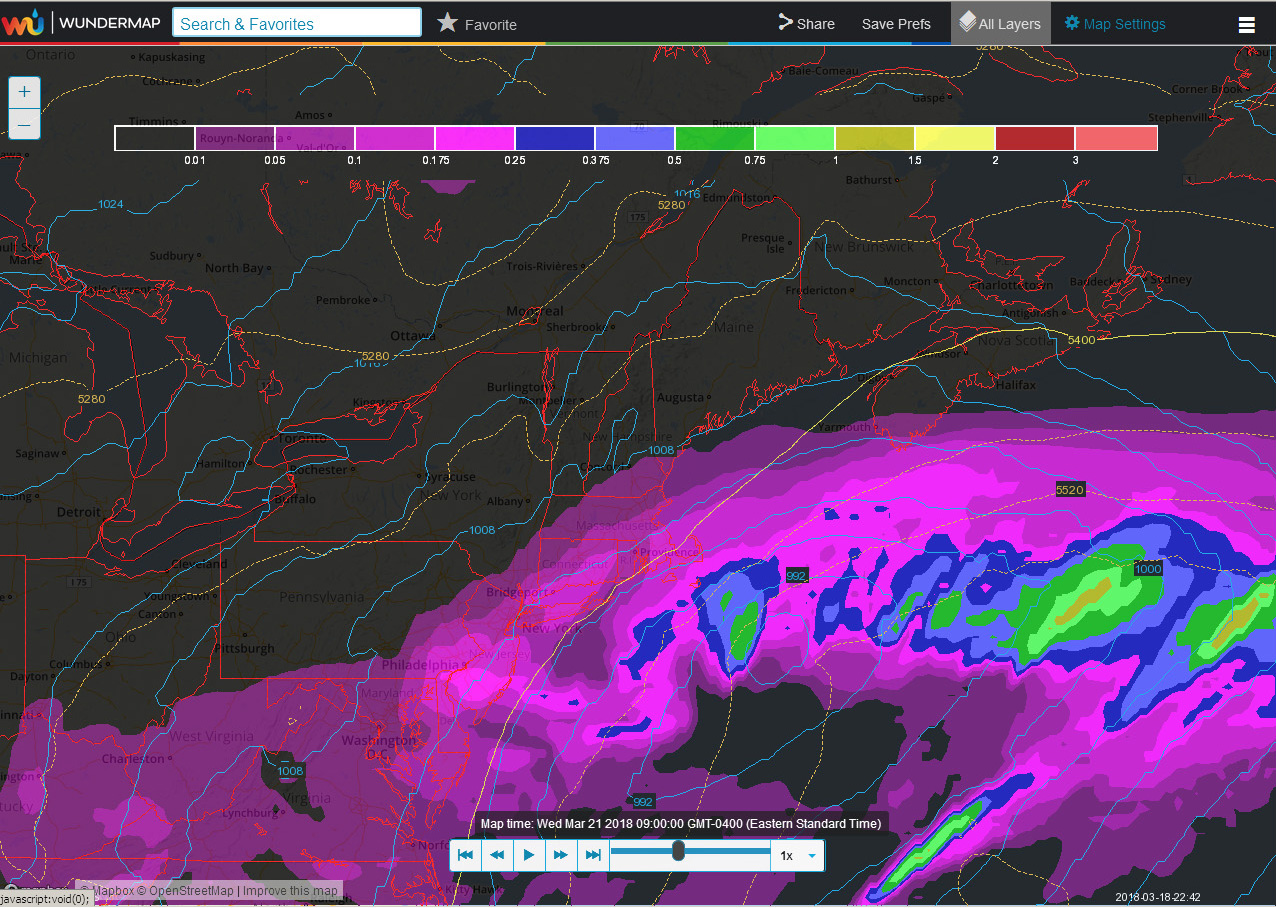Click the green 0.5 legend swatch
This screenshot has width=1276, height=908.
pyautogui.click(x=715, y=138)
